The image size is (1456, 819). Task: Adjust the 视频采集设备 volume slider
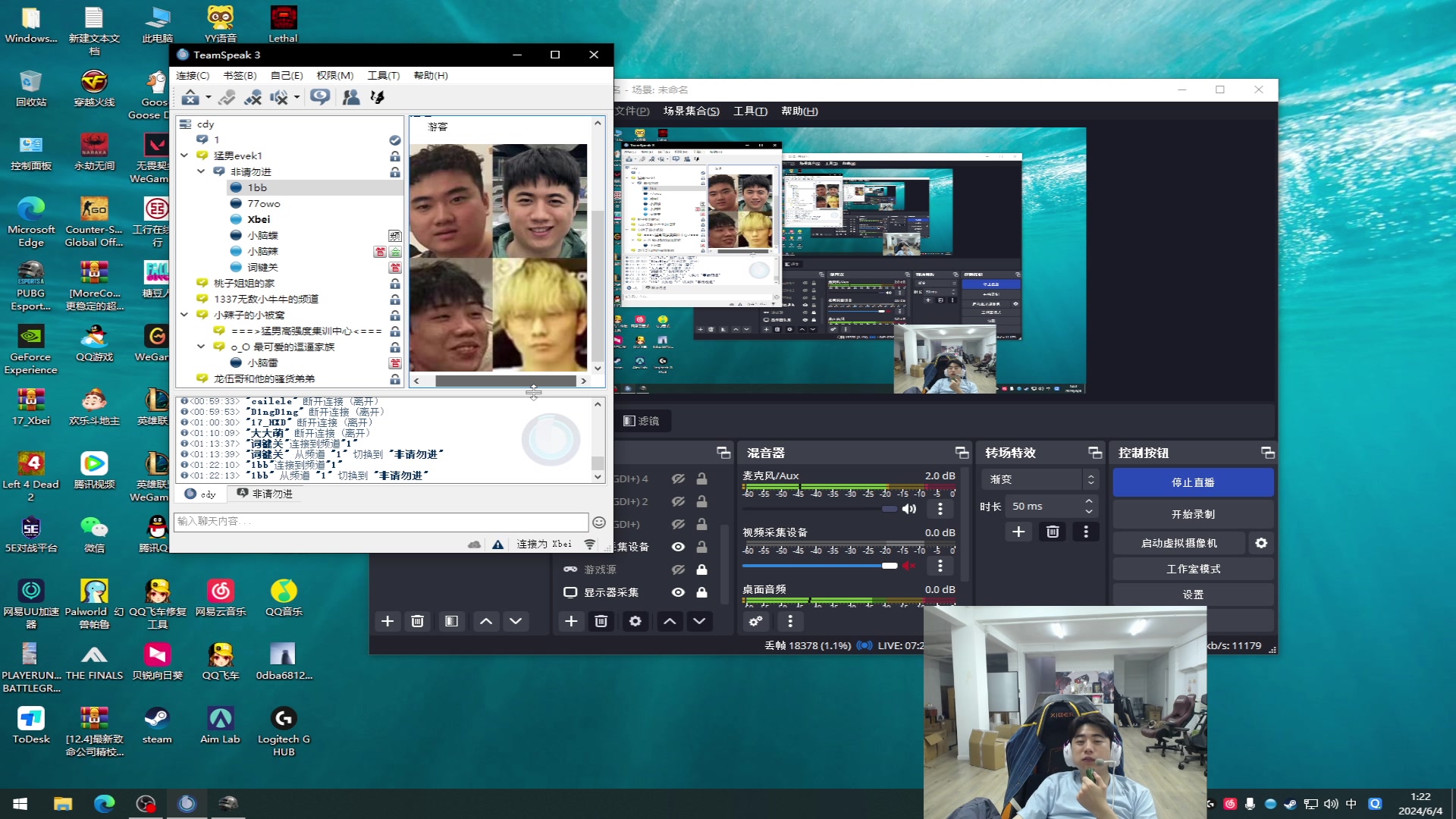(x=889, y=566)
